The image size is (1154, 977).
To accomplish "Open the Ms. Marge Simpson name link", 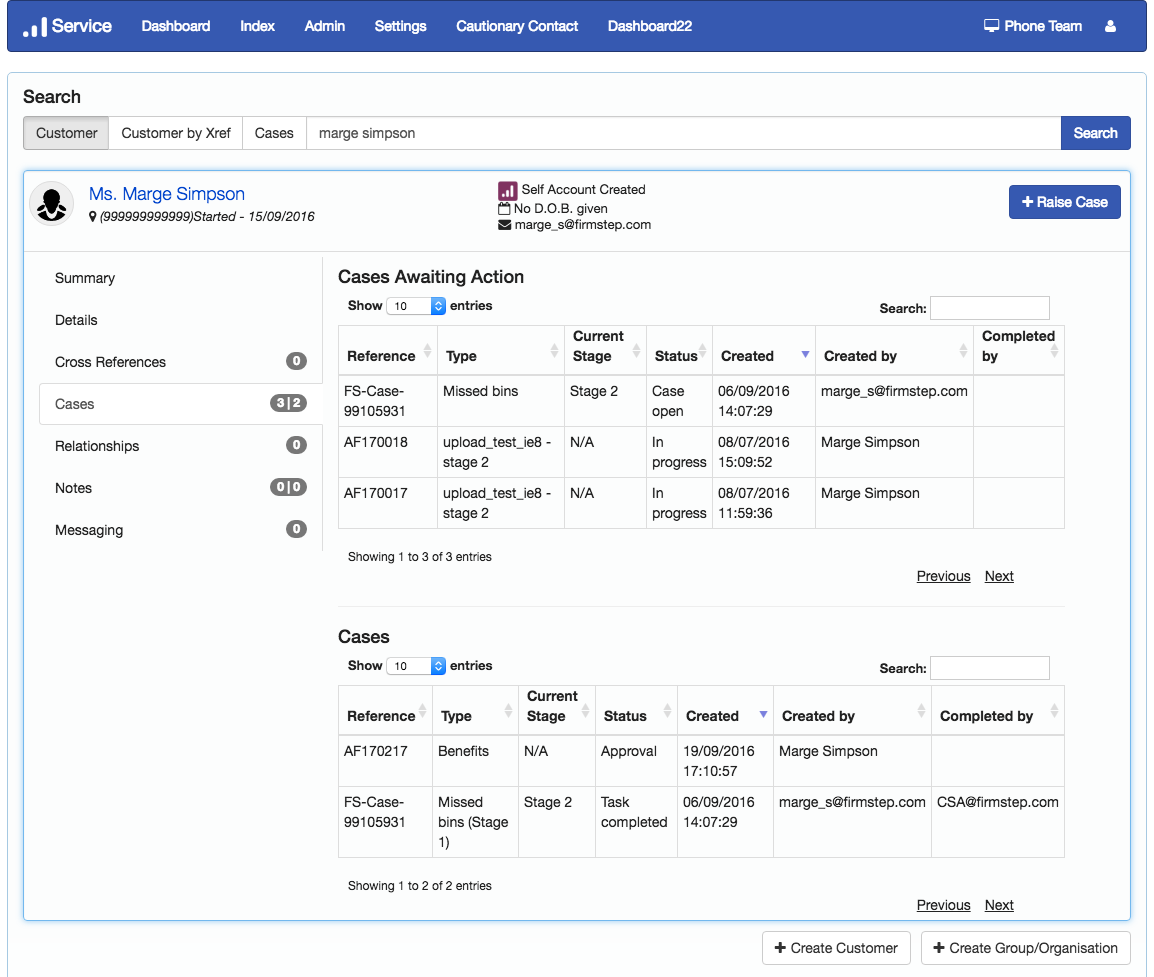I will (x=167, y=194).
